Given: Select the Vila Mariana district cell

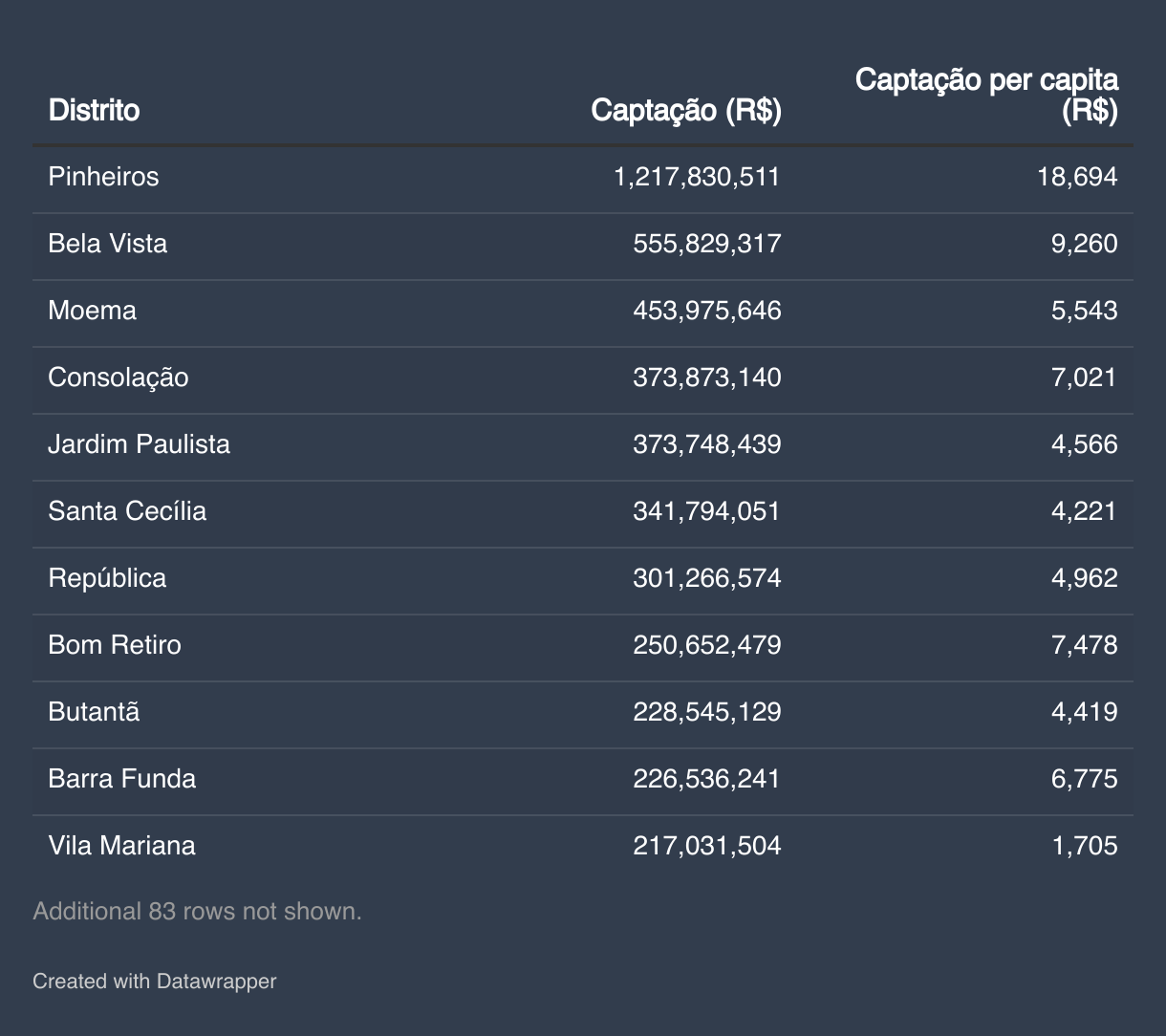Looking at the screenshot, I should 121,846.
